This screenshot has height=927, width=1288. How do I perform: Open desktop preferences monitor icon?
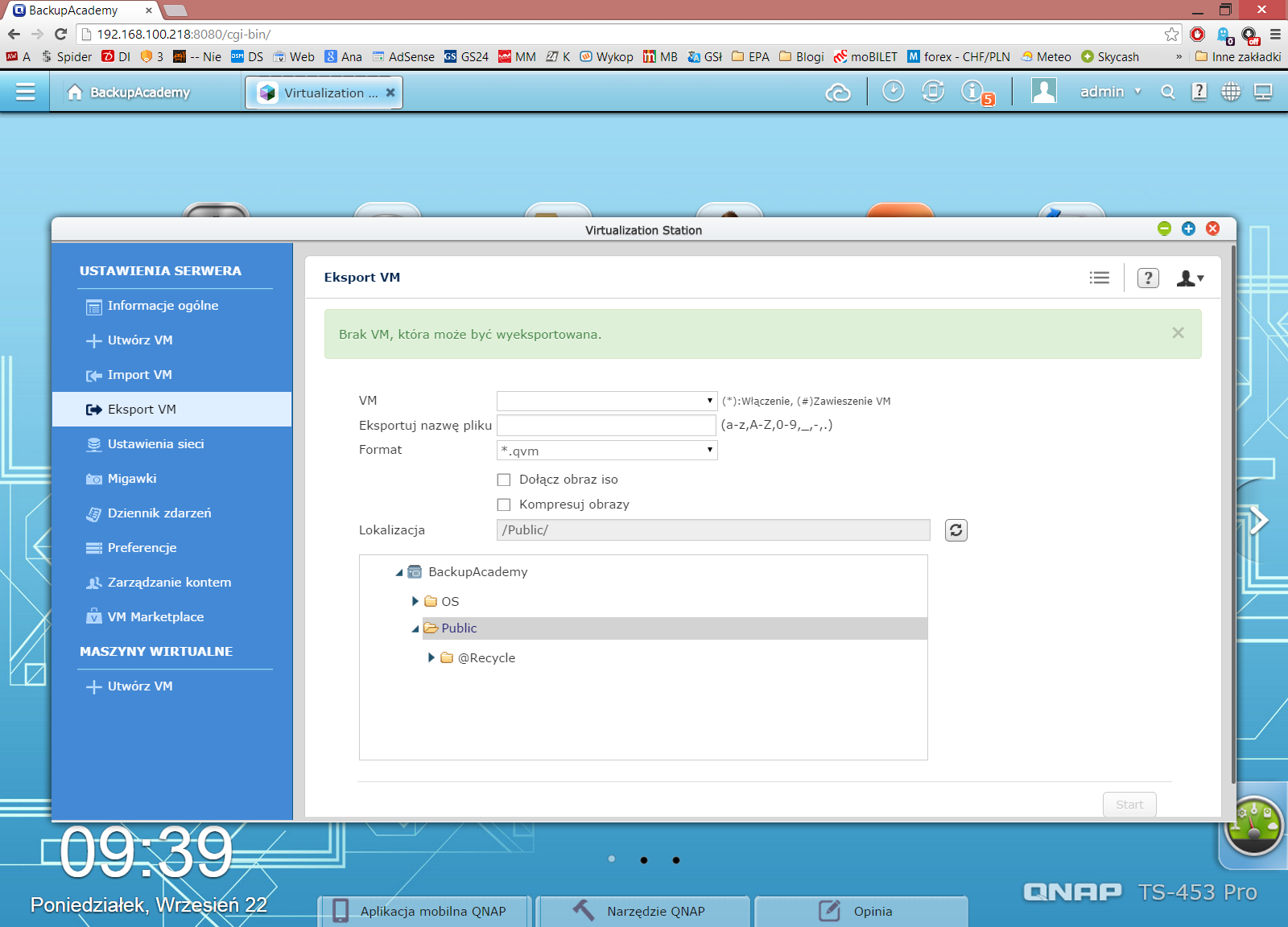1263,92
